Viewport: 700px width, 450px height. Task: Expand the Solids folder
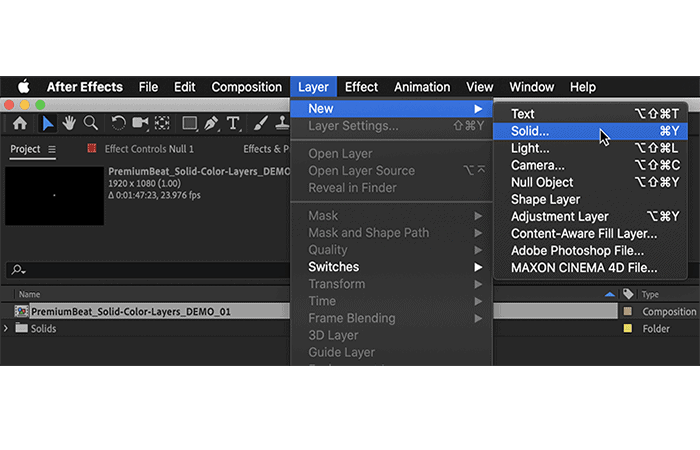[x=6, y=329]
